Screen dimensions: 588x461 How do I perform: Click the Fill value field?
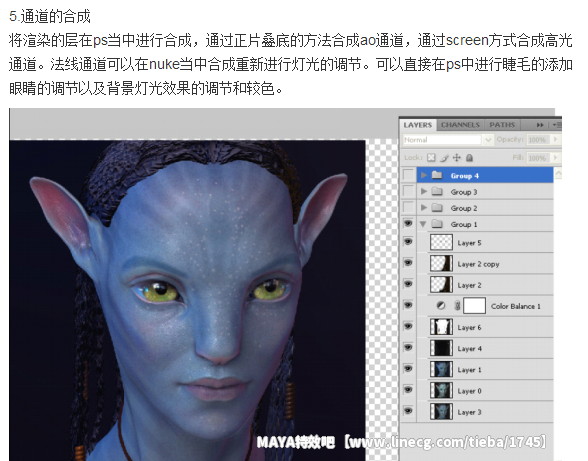click(538, 158)
